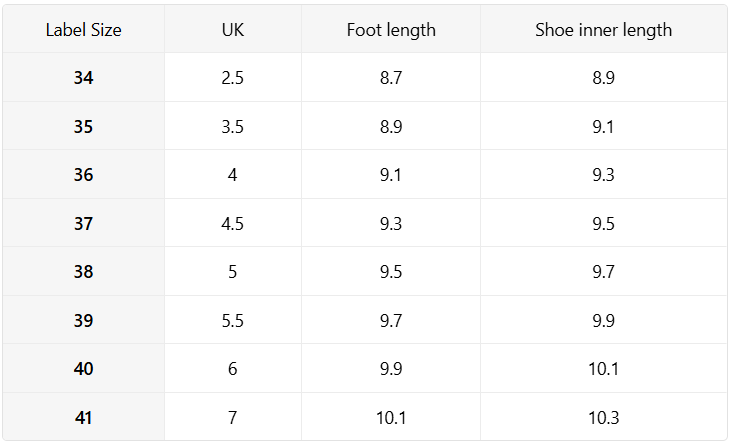Select label size 36 cell

84,175
